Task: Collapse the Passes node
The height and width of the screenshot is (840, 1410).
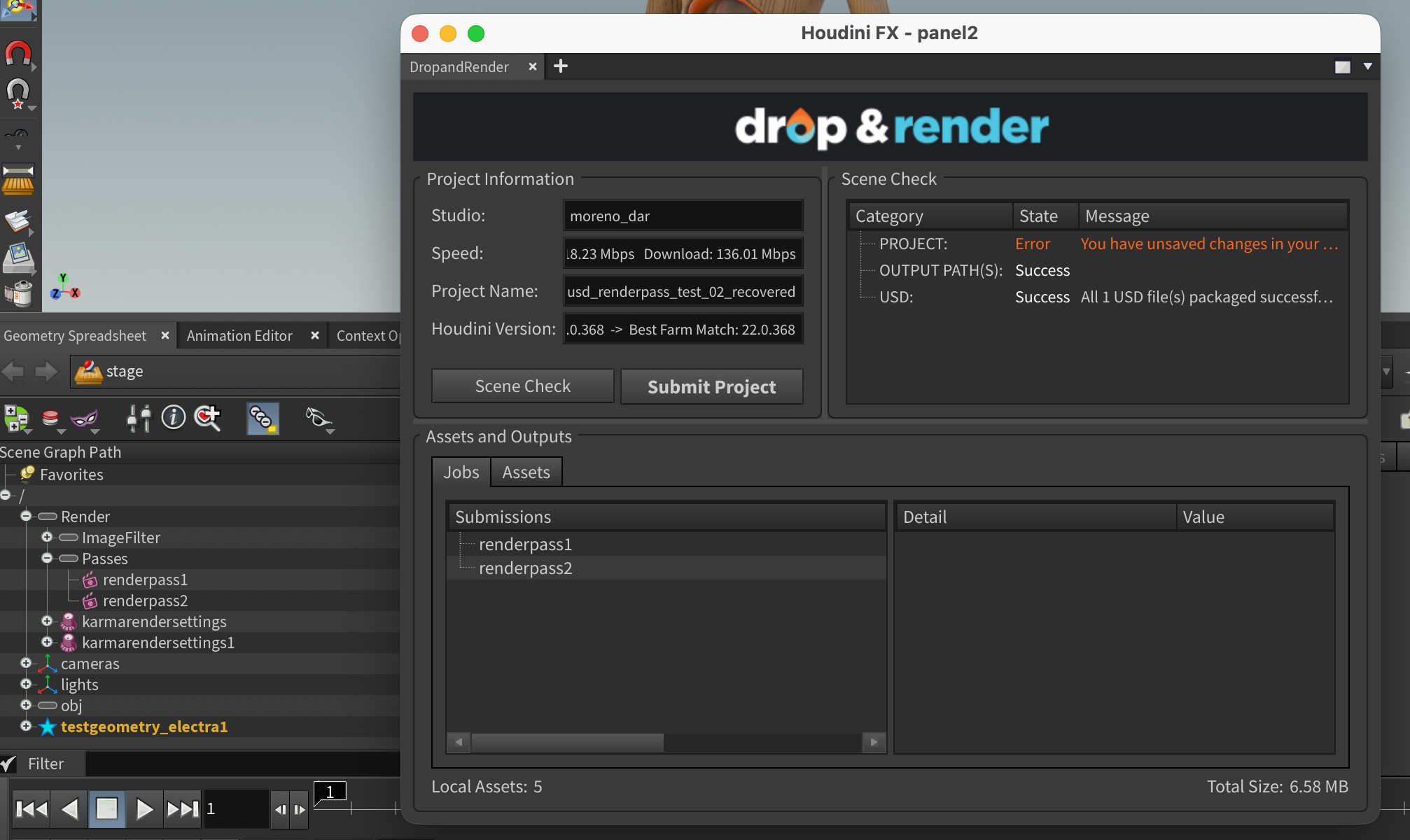Action: (47, 558)
